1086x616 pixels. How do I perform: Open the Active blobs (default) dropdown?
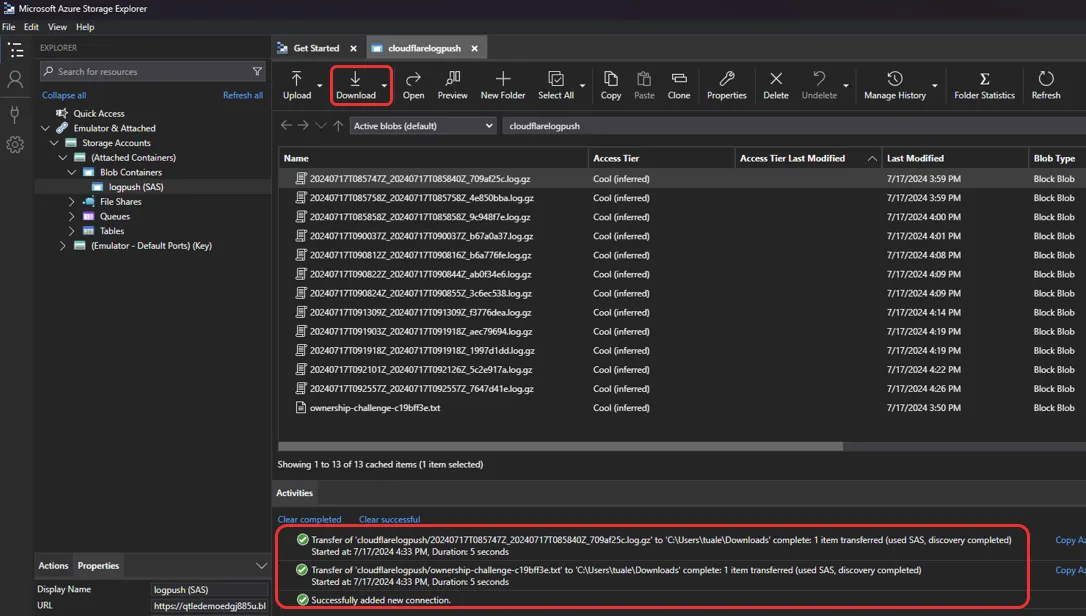pos(422,126)
